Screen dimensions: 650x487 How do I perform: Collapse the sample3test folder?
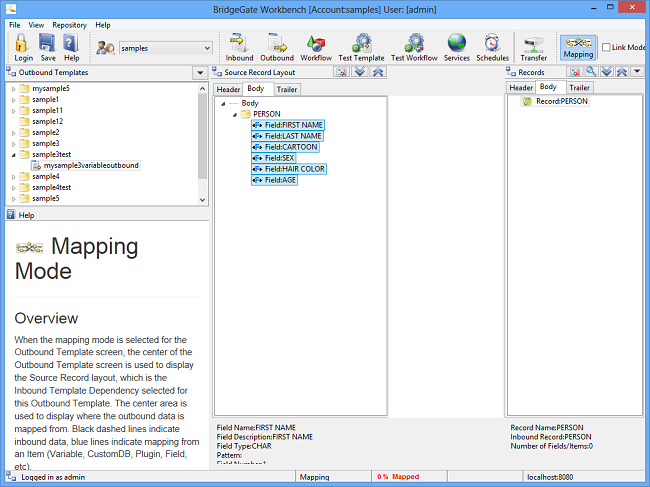tap(13, 155)
